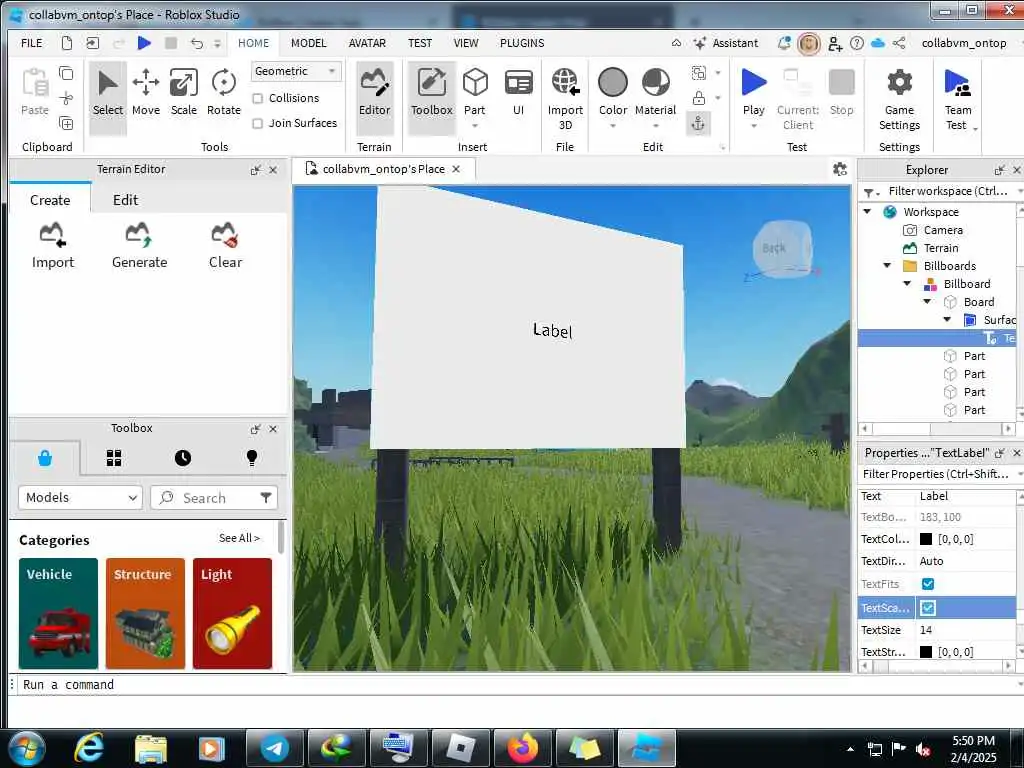The height and width of the screenshot is (768, 1024).
Task: Enable the Collisions checkbox
Action: [258, 99]
